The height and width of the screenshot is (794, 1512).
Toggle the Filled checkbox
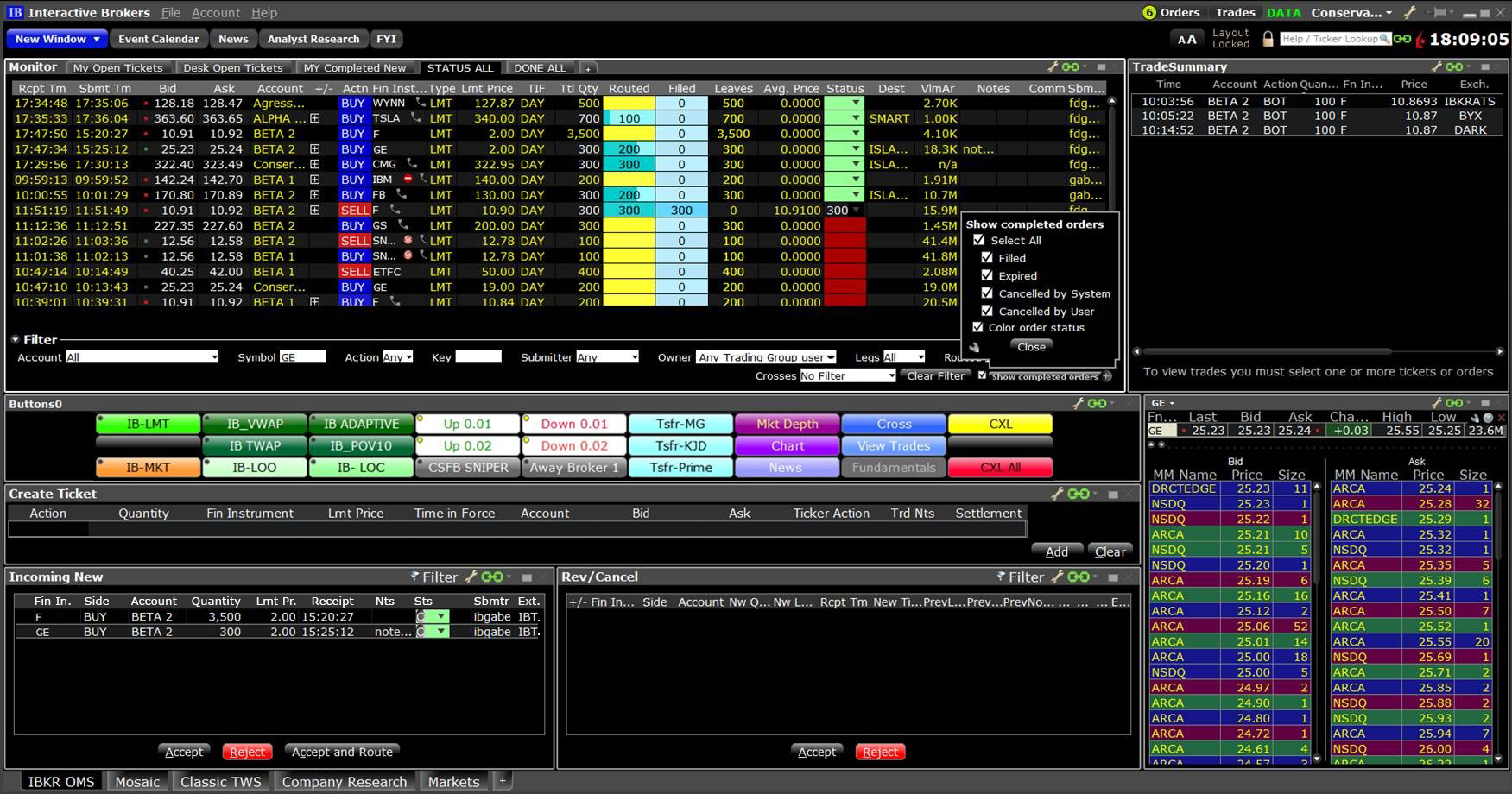[x=987, y=257]
